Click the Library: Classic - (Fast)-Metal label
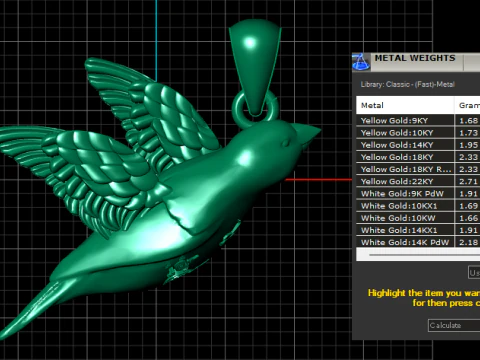Viewport: 480px width, 360px height. point(407,84)
